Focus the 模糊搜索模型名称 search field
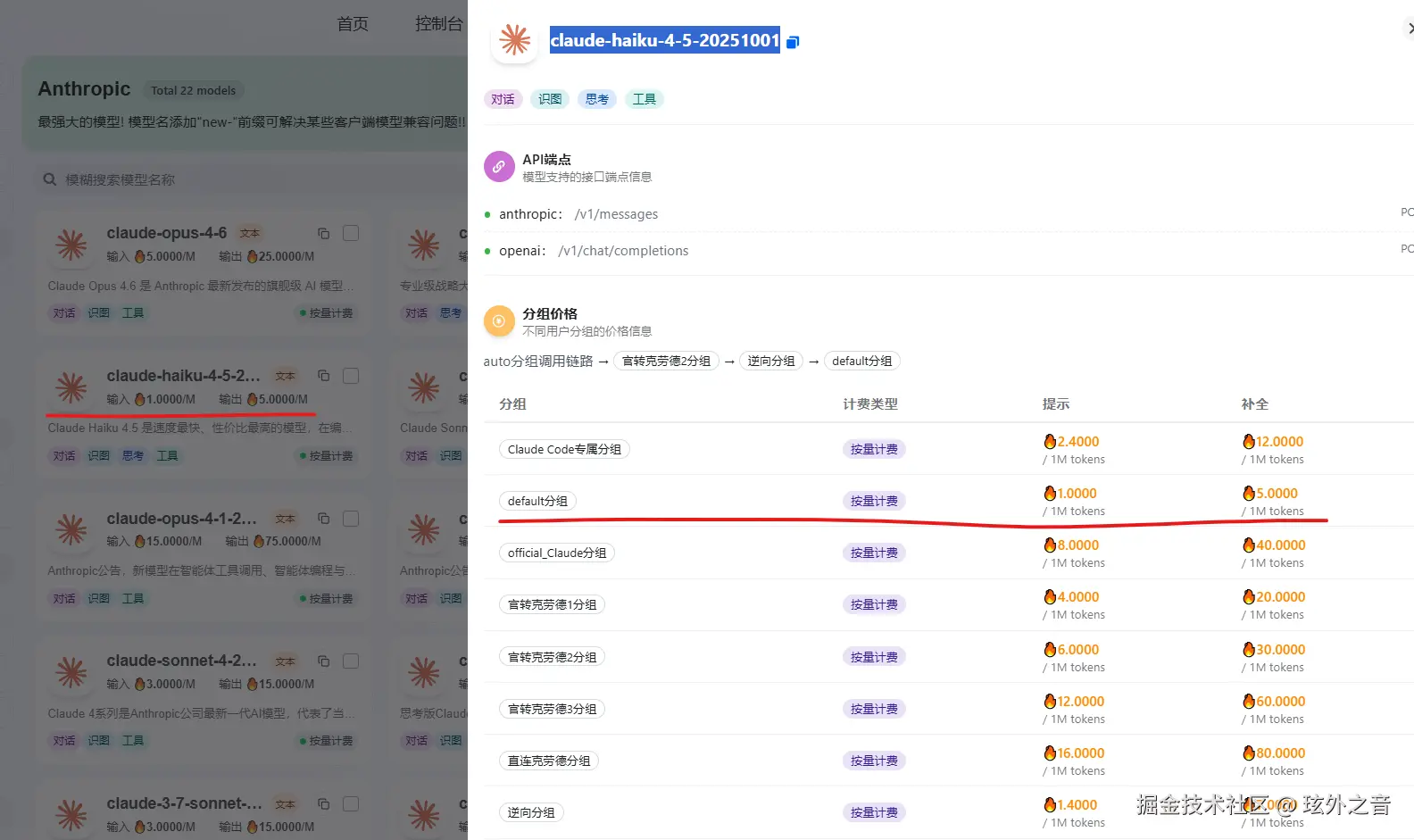Screen dimensions: 1414x840 coord(250,179)
